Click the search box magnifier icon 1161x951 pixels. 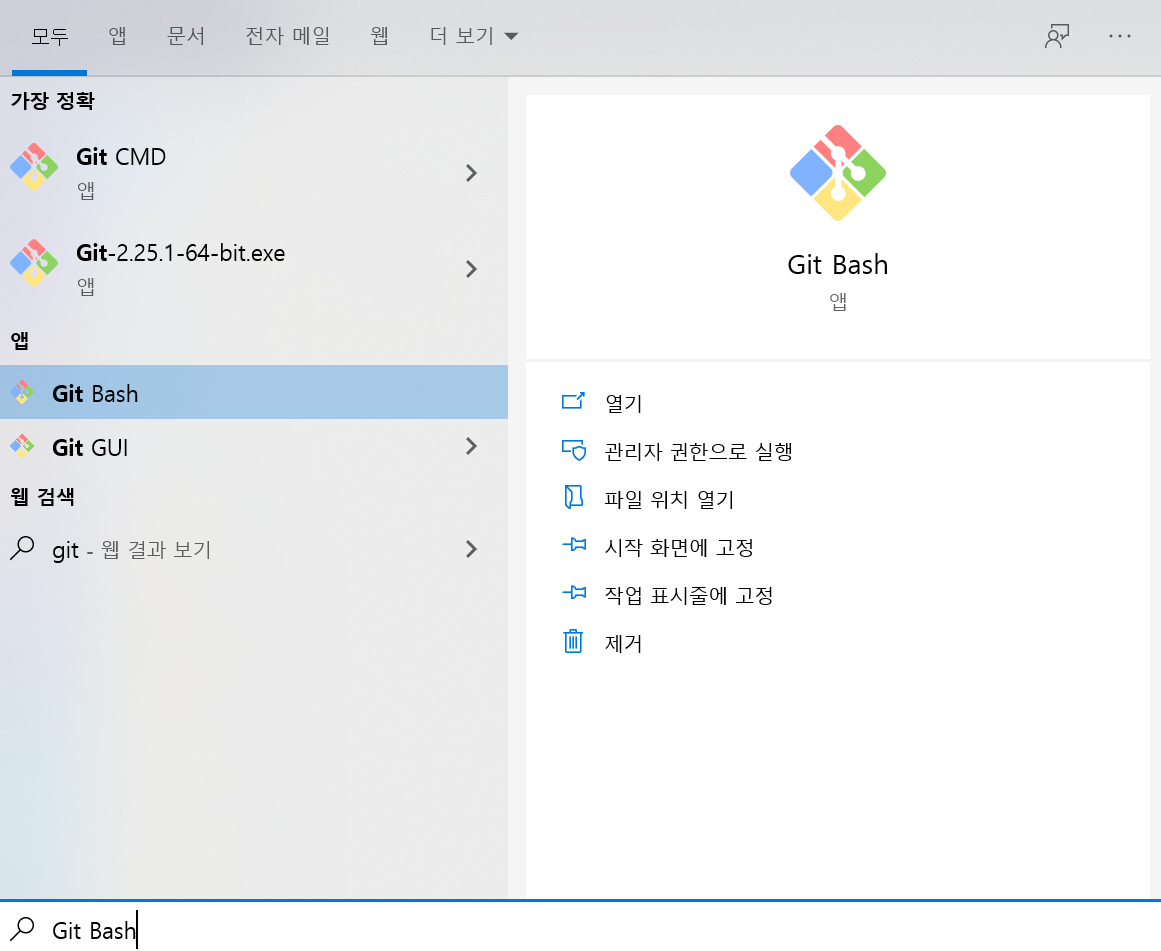22,928
